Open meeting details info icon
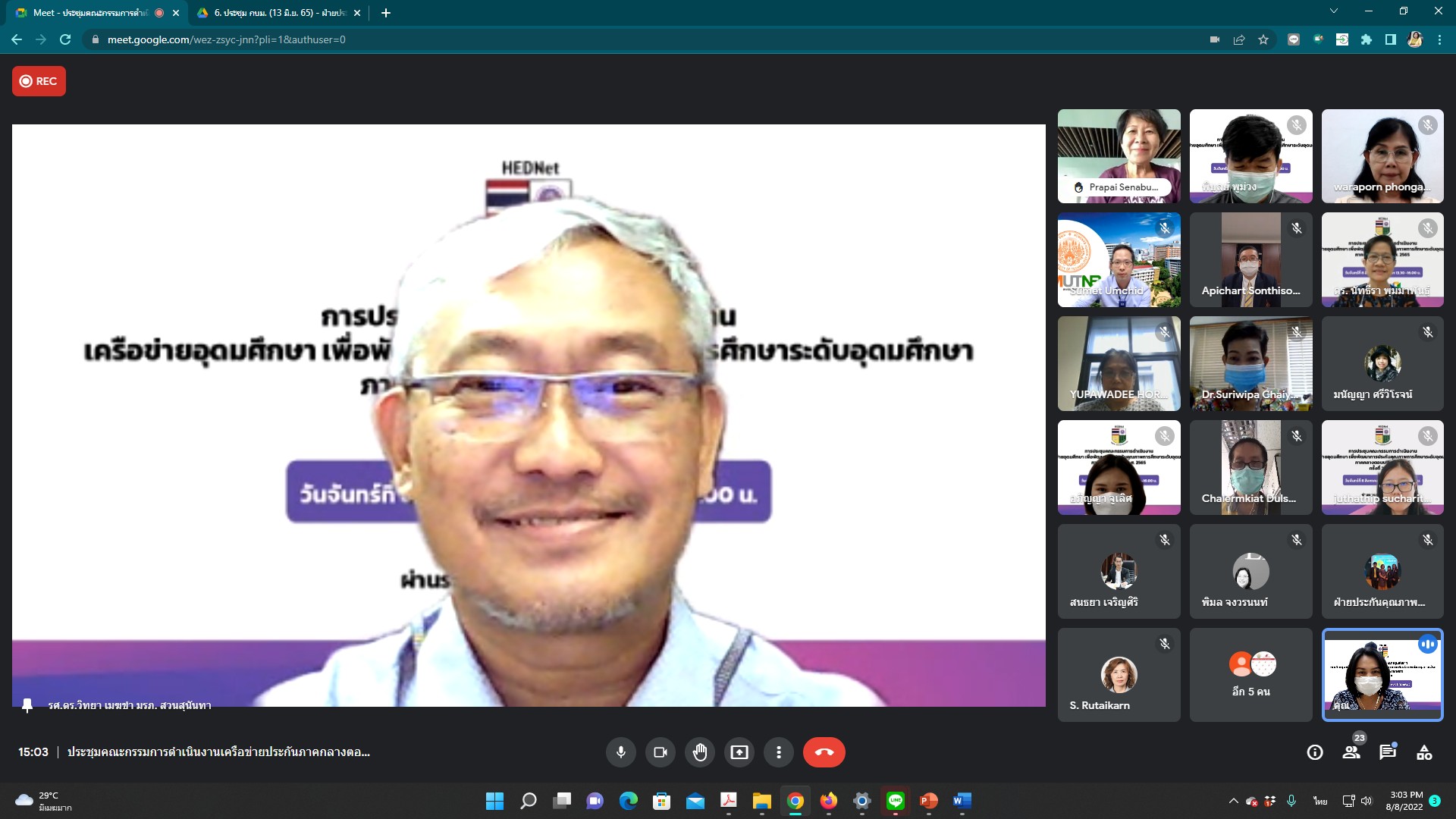The width and height of the screenshot is (1456, 819). pyautogui.click(x=1315, y=752)
